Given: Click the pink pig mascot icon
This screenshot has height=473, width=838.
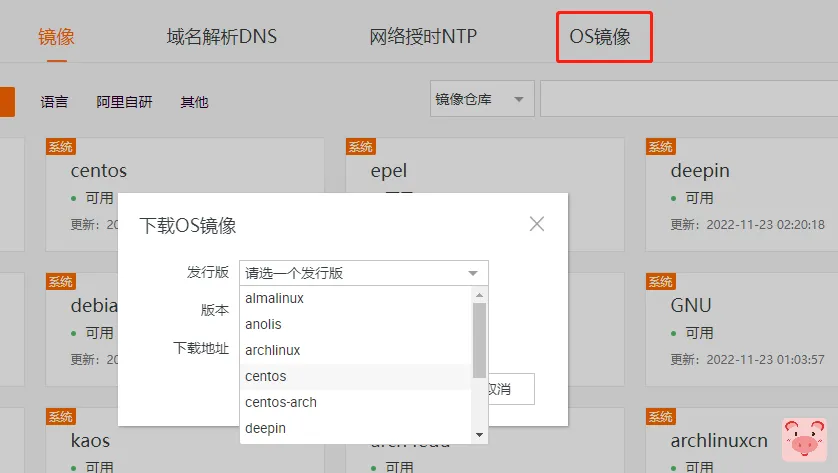Looking at the screenshot, I should 804,439.
